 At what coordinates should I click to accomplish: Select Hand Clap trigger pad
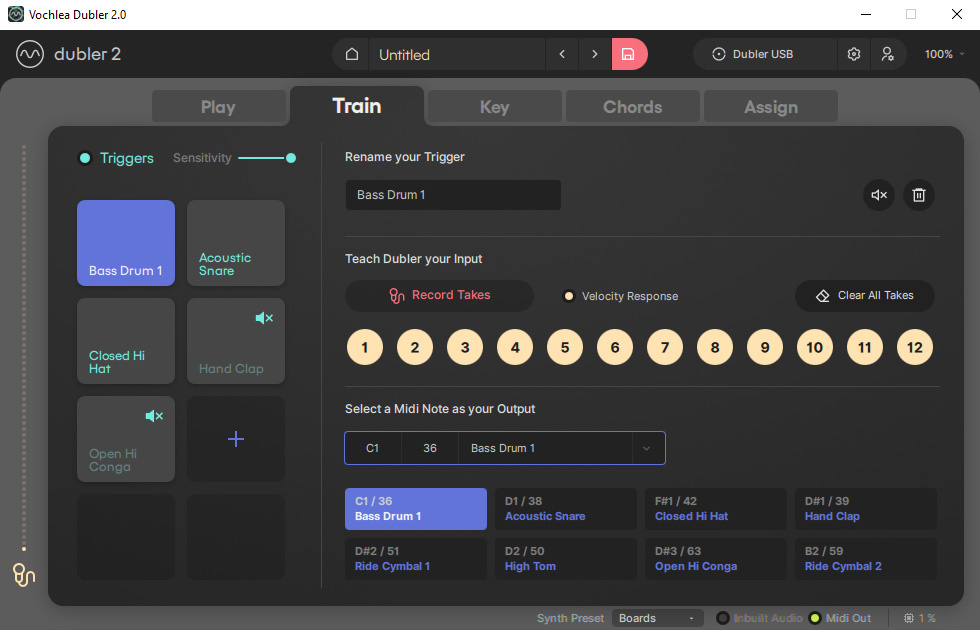(236, 341)
